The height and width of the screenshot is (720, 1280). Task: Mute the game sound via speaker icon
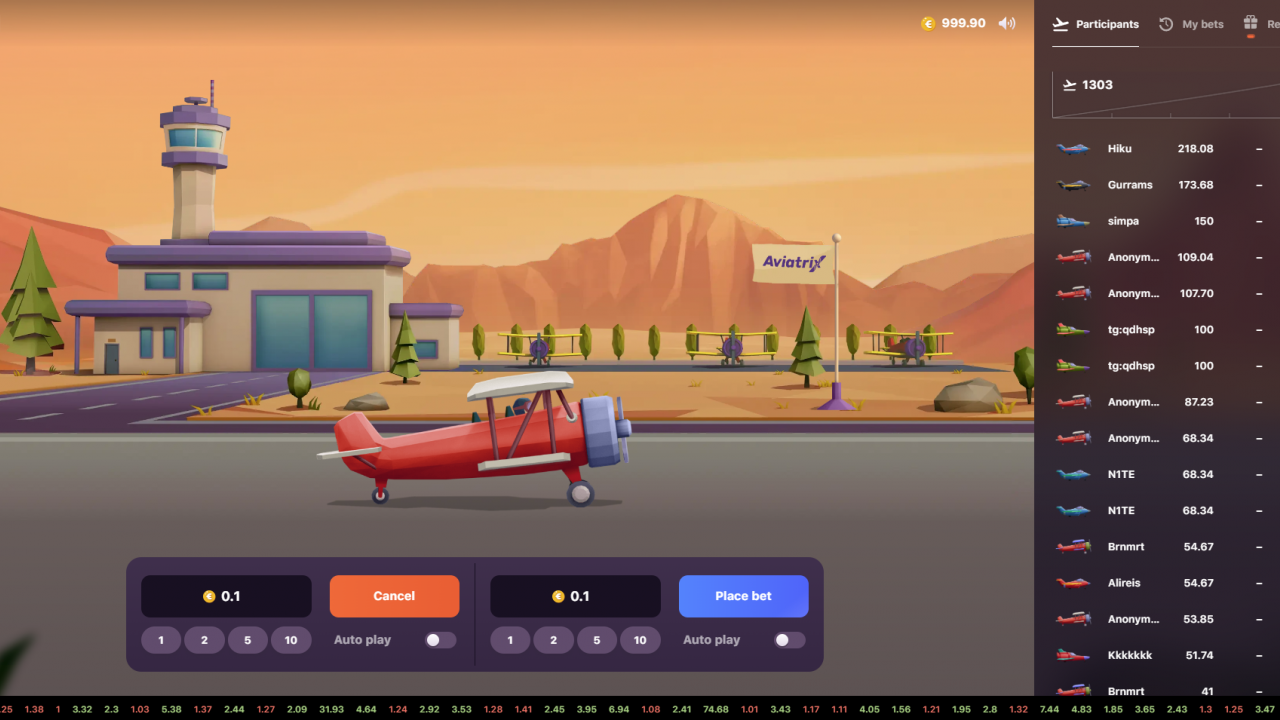pos(1007,23)
